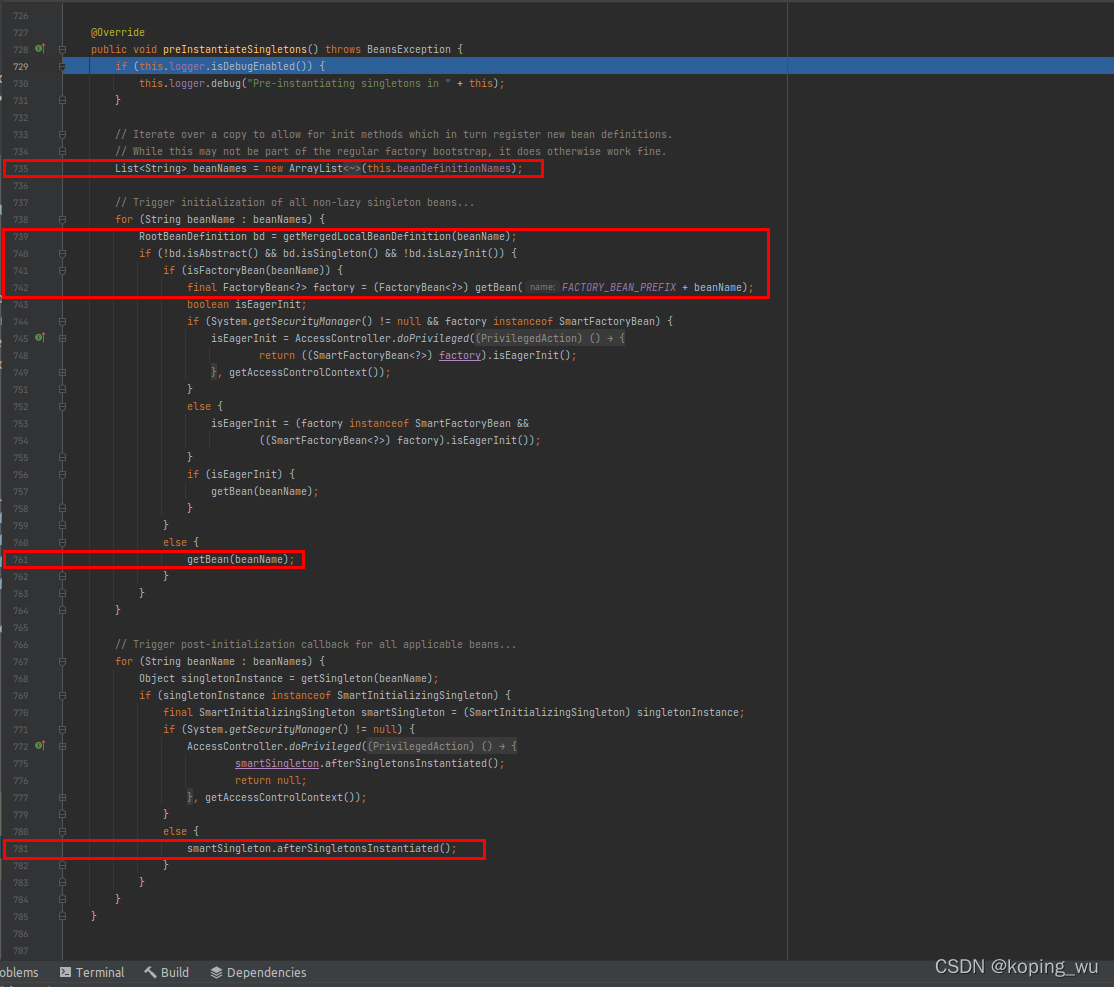1114x987 pixels.
Task: Click doPrivileged call on line 745
Action: click(433, 338)
